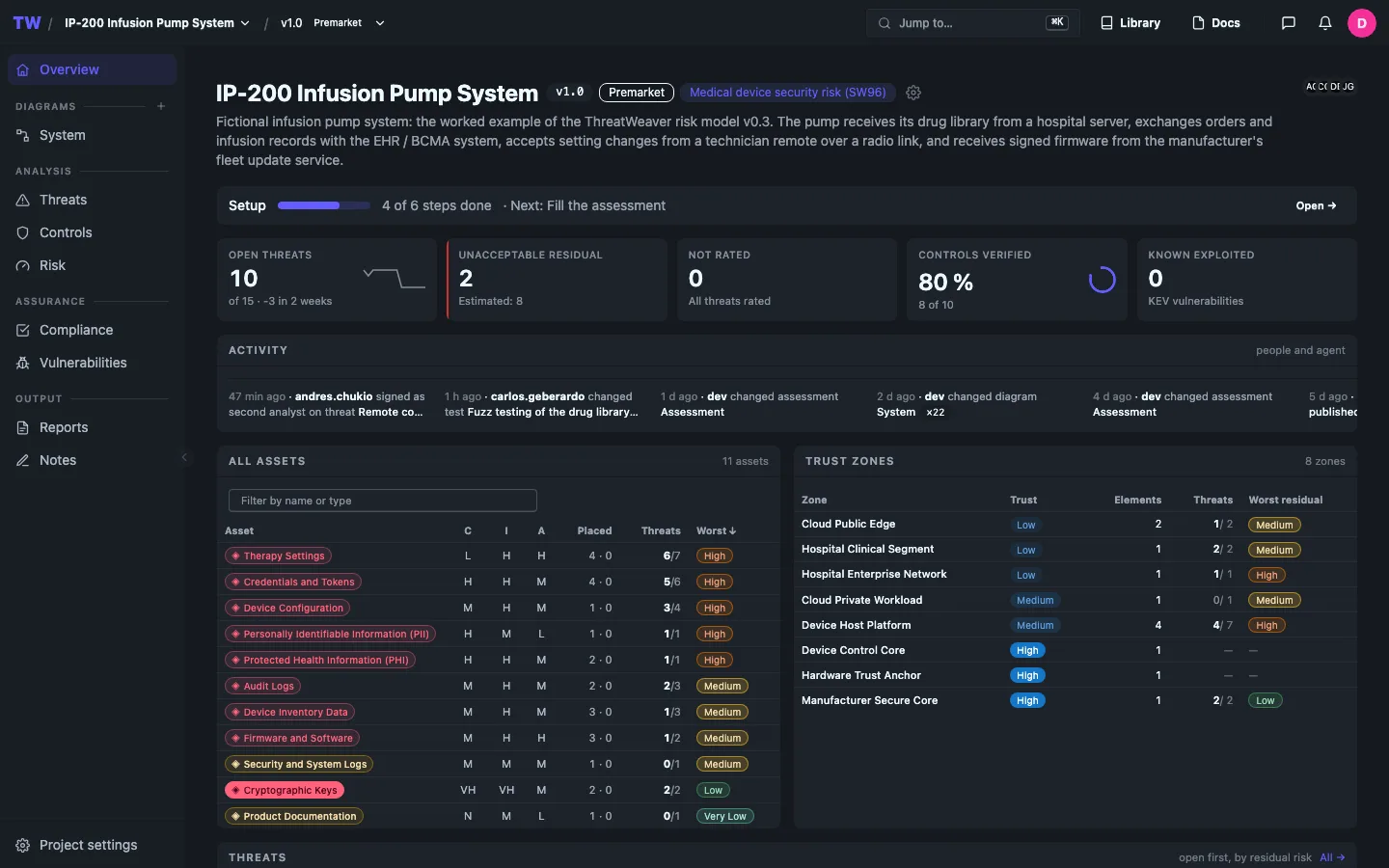Open Vulnerabilities page

(x=92, y=363)
